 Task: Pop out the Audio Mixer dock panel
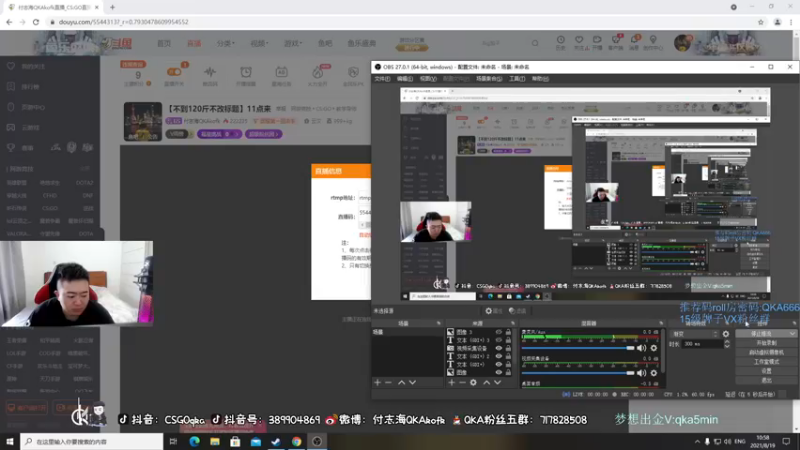(x=661, y=323)
